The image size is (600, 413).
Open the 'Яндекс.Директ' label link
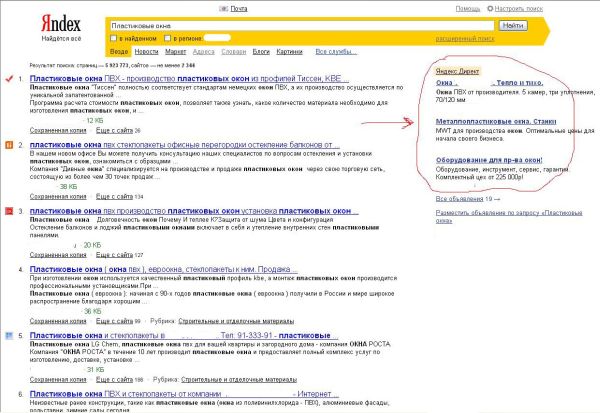[x=457, y=71]
